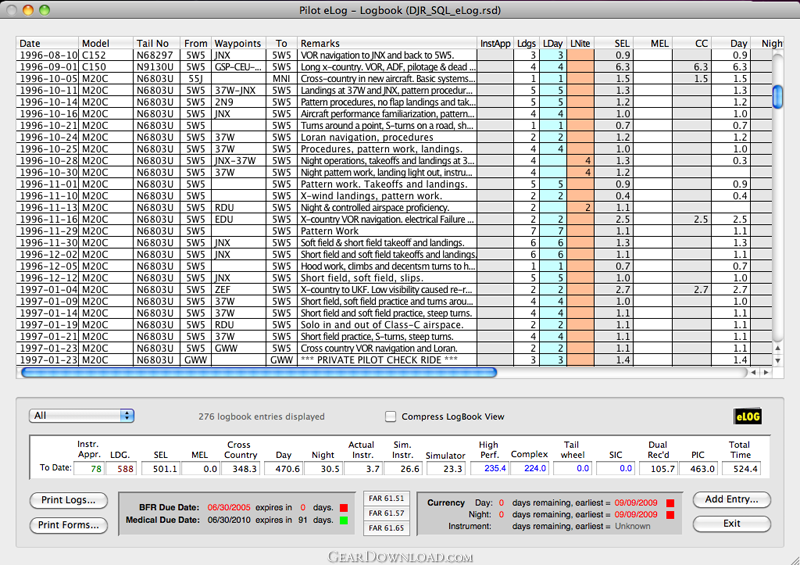Screen dimensions: 800x565
Task: Open the FAR 61.65 report
Action: (386, 528)
